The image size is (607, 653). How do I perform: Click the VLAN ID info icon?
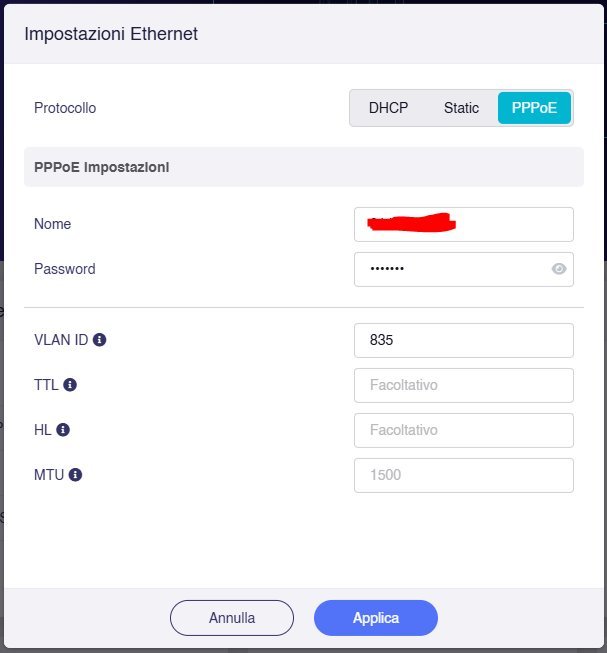[x=99, y=340]
